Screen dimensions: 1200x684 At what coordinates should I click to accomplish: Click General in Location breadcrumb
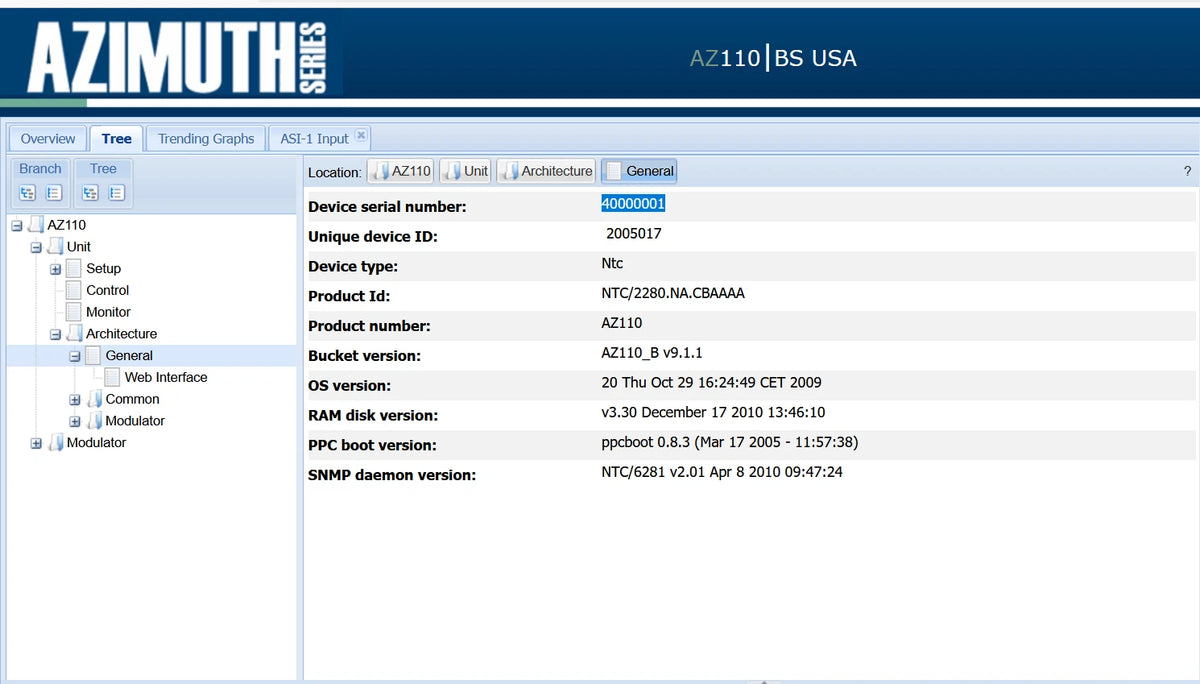640,171
